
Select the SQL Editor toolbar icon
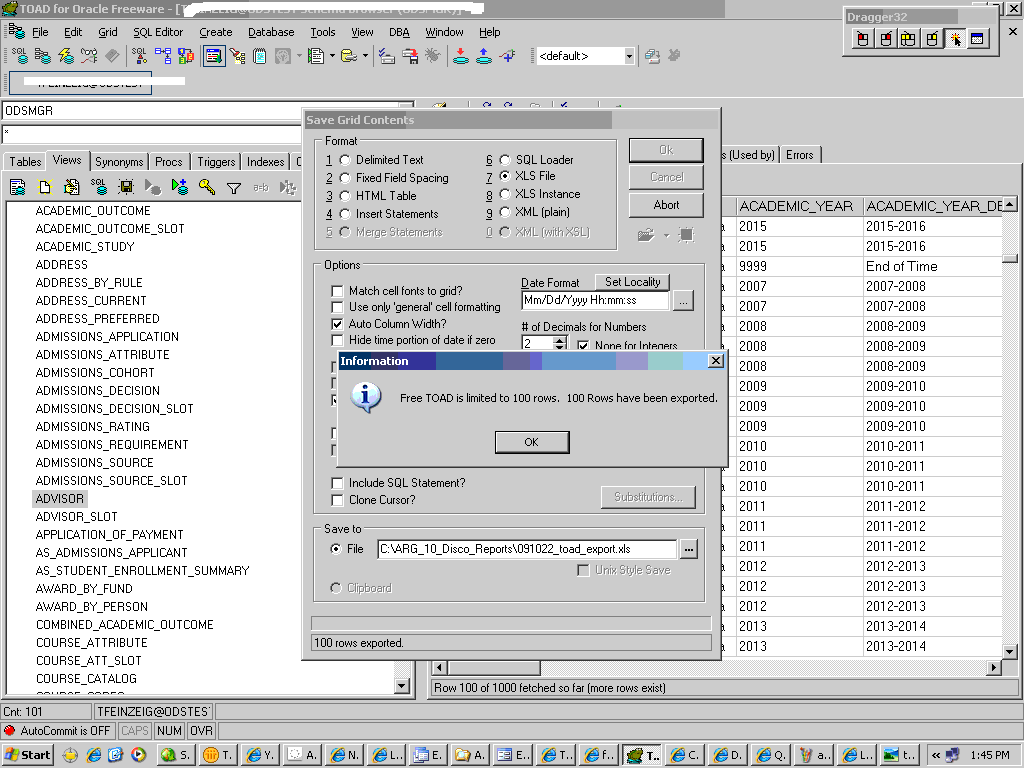coord(21,56)
